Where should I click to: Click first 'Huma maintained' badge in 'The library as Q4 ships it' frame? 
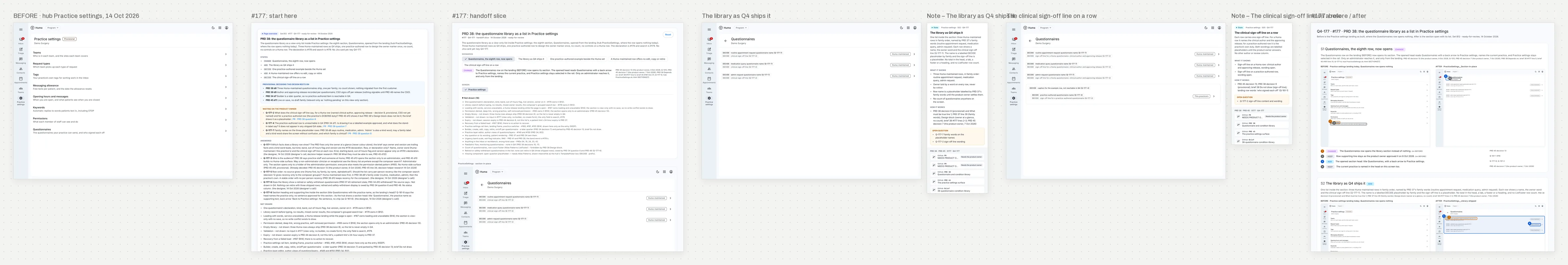point(900,54)
